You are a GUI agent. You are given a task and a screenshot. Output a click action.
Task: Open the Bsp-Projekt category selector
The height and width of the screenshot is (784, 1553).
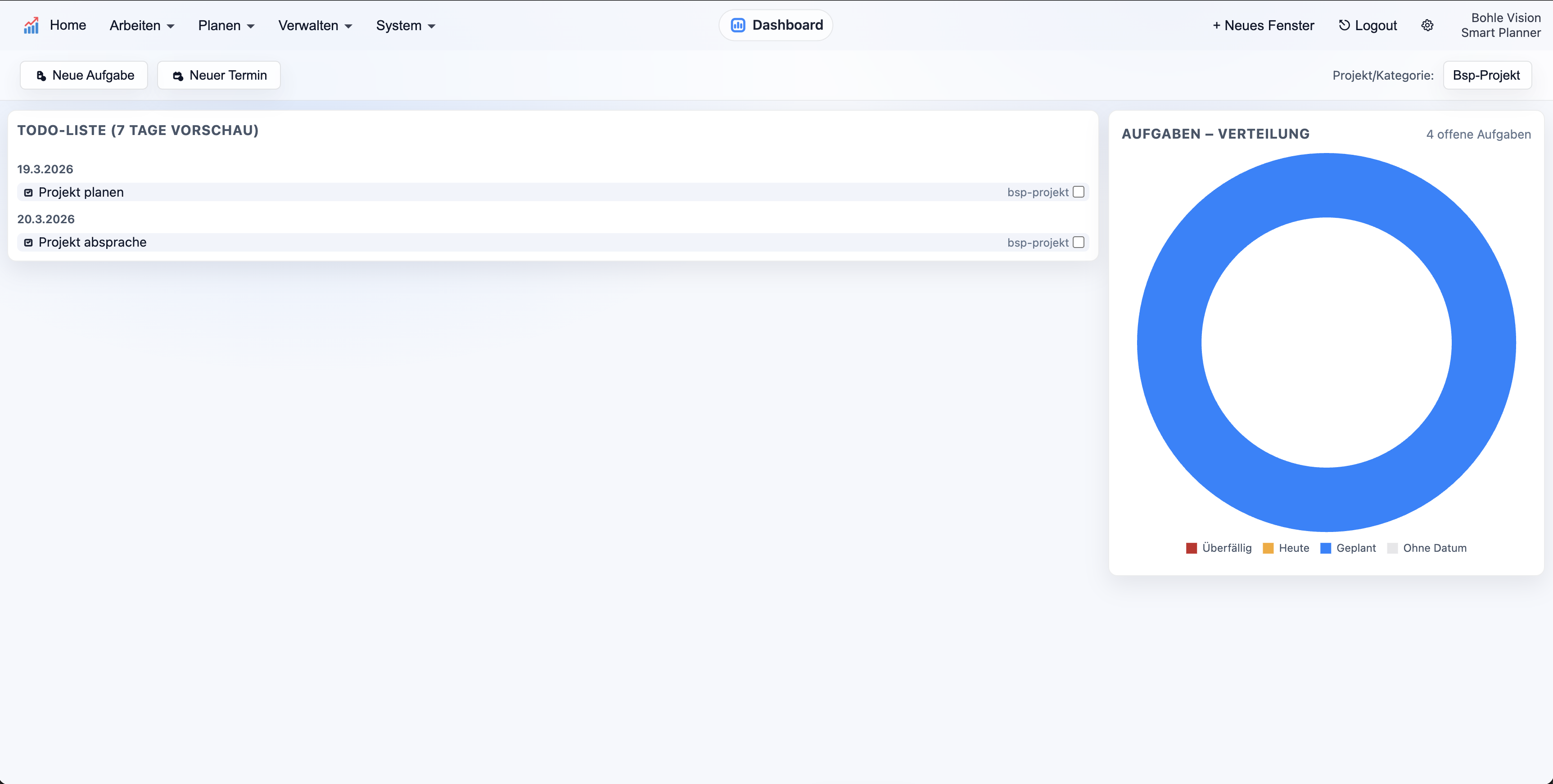1487,75
